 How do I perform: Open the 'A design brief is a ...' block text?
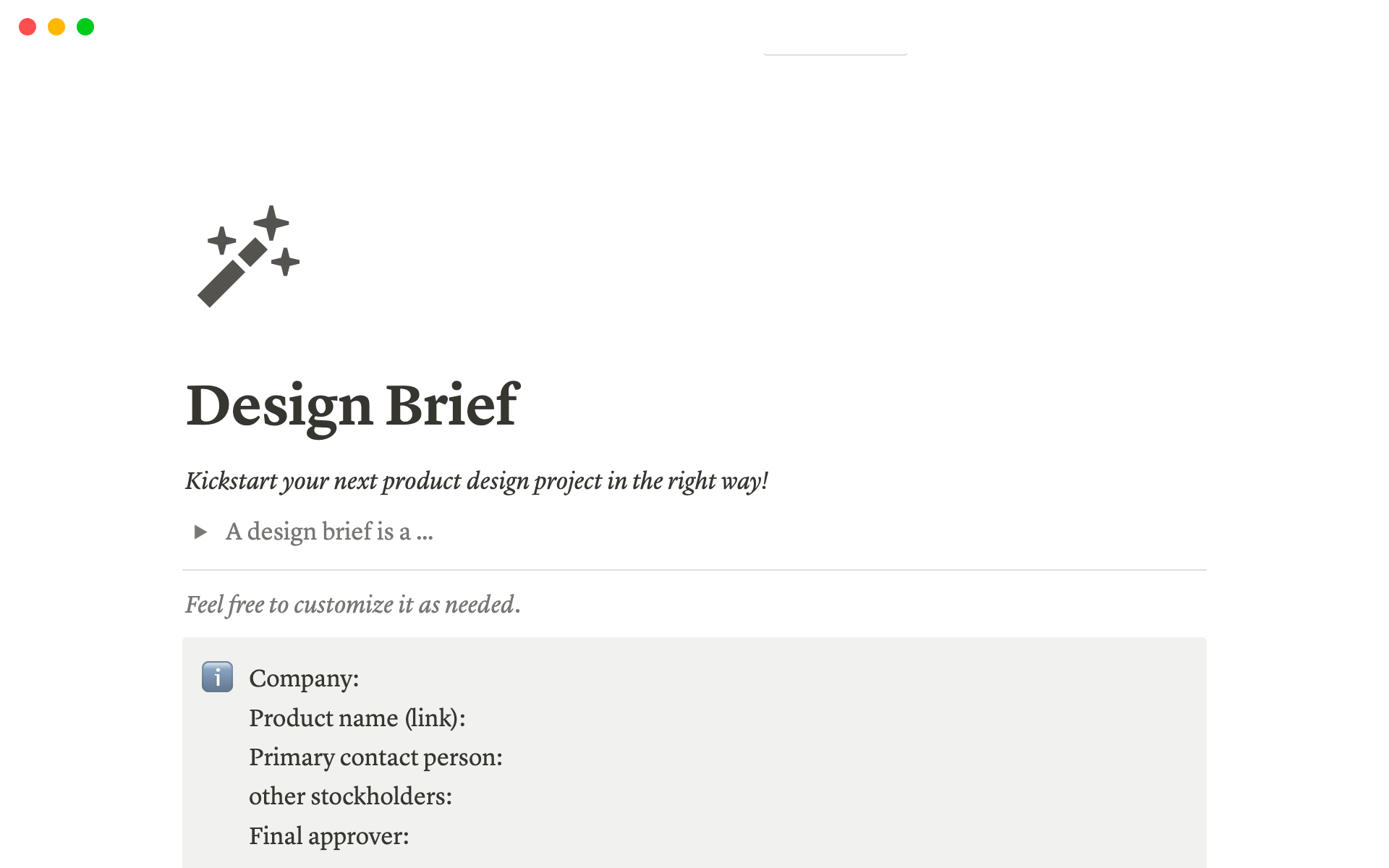point(329,532)
